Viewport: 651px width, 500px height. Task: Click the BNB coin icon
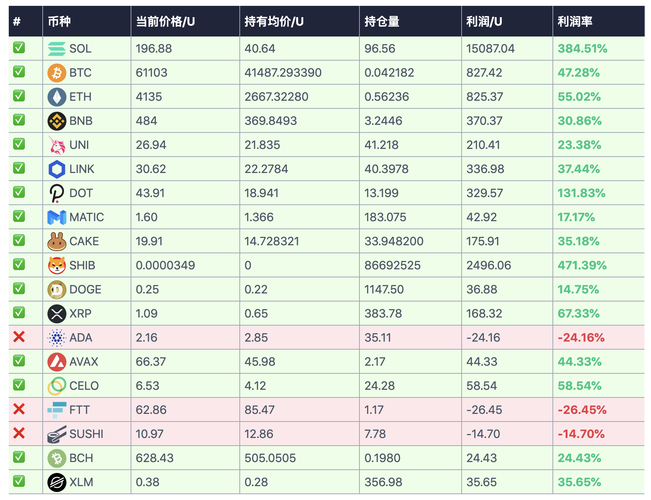click(56, 121)
